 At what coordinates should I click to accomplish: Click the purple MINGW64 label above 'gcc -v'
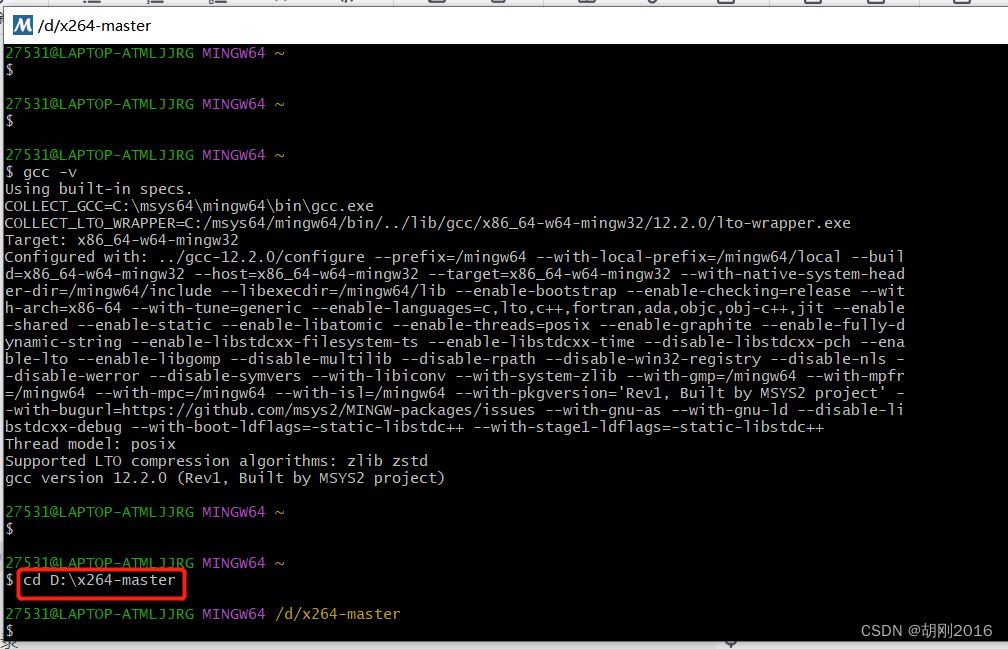(233, 155)
